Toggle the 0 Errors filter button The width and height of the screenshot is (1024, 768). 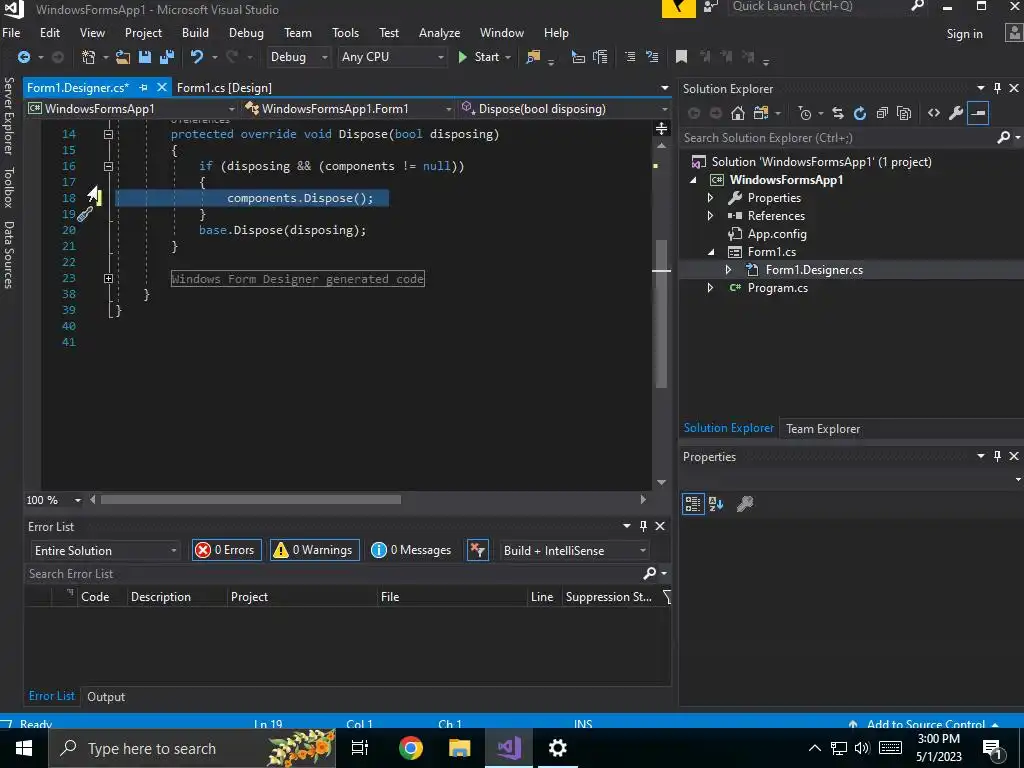[x=227, y=550]
